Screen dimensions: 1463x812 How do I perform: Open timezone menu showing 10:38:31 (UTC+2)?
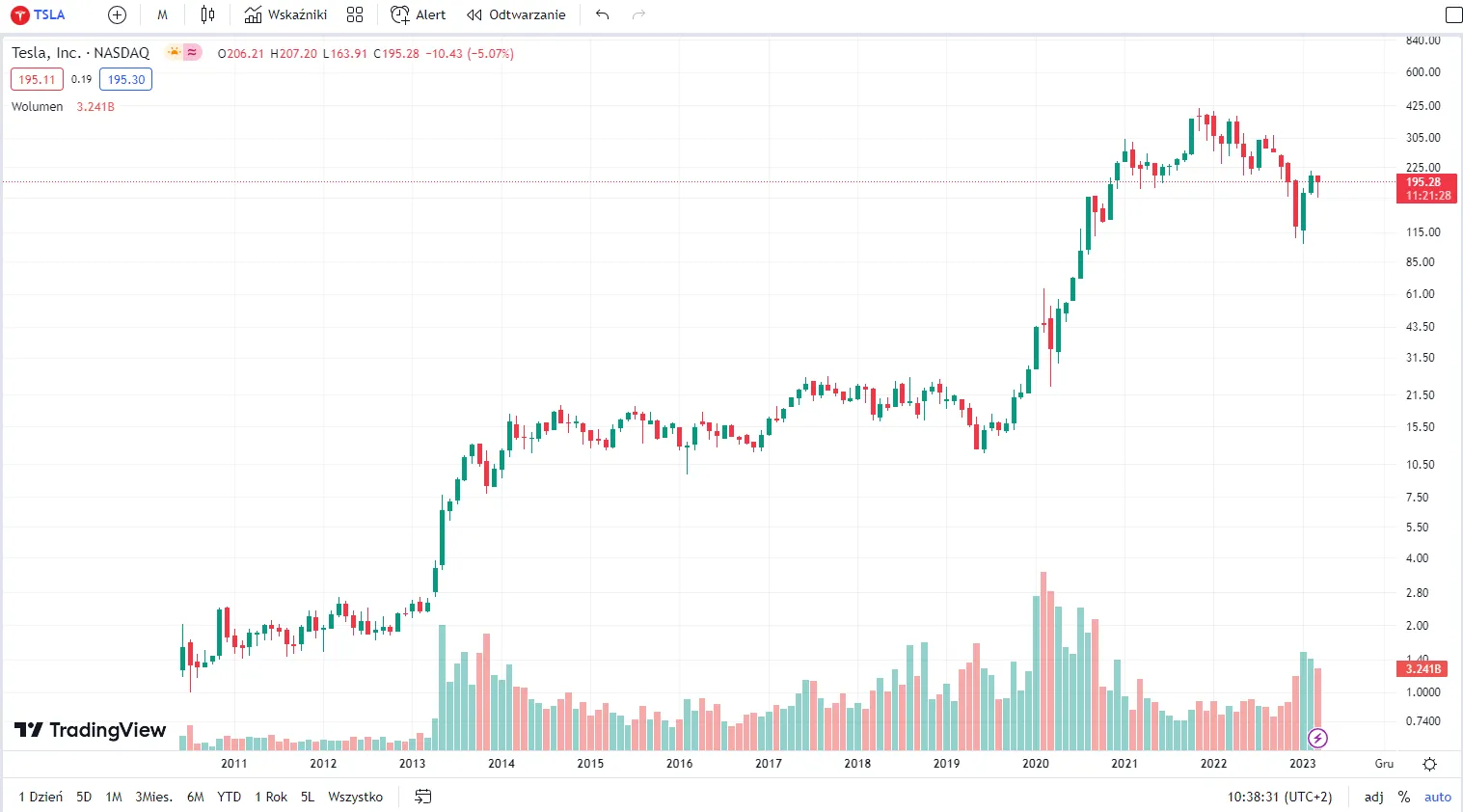tap(1280, 797)
